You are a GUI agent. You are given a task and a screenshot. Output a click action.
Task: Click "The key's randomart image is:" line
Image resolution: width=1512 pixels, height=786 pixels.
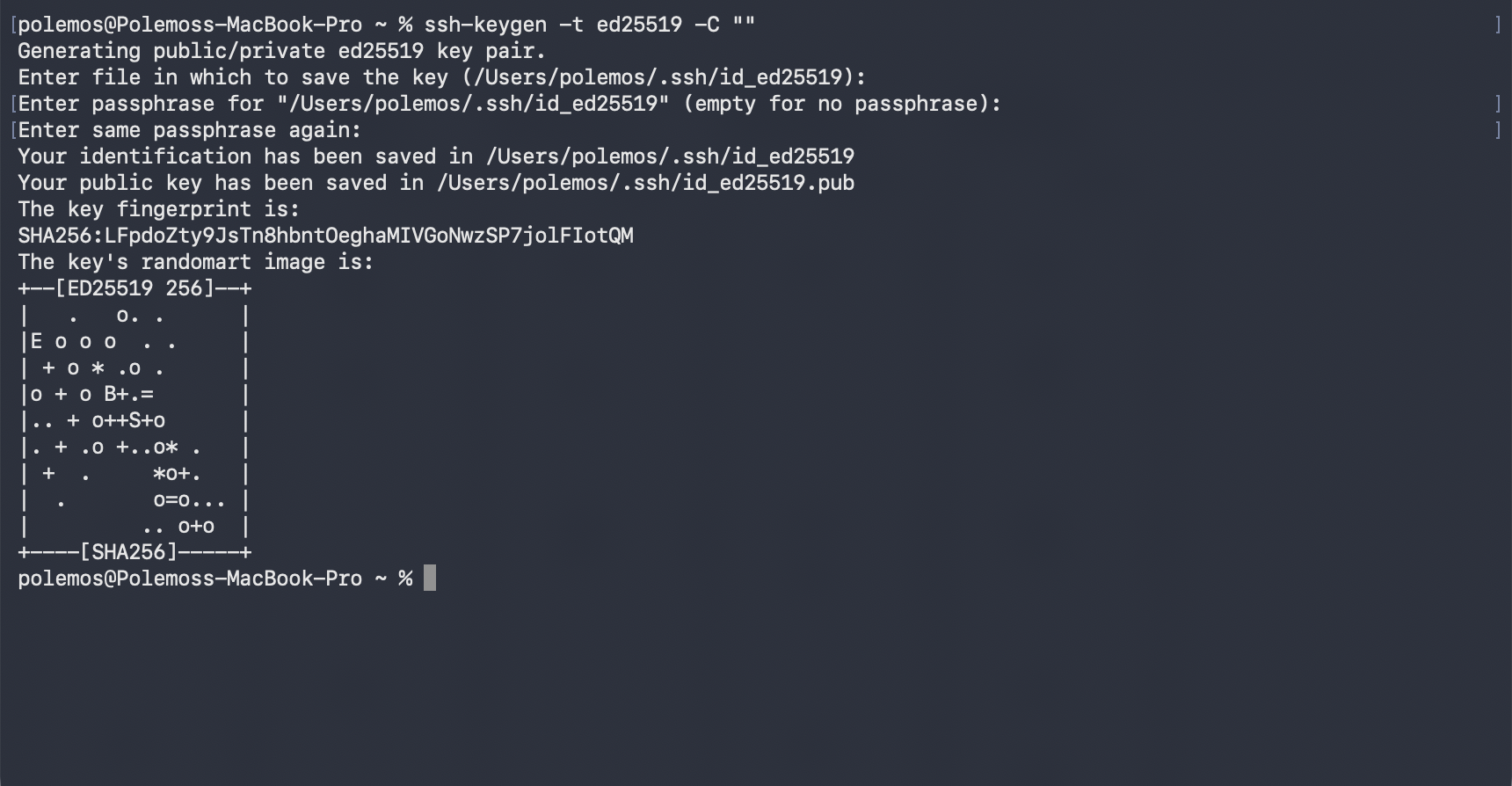point(195,262)
